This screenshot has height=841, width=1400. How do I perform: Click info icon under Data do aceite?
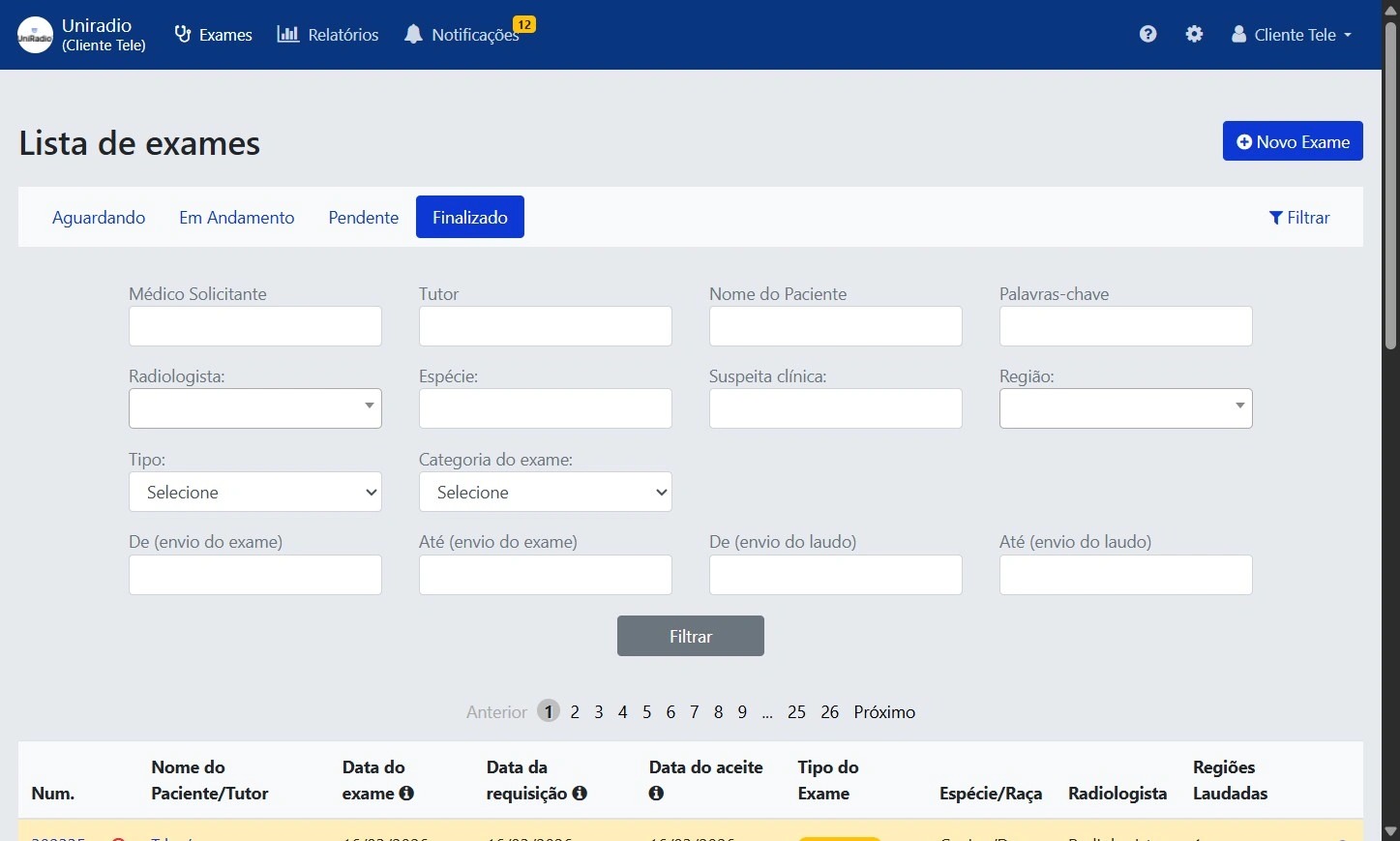click(656, 793)
